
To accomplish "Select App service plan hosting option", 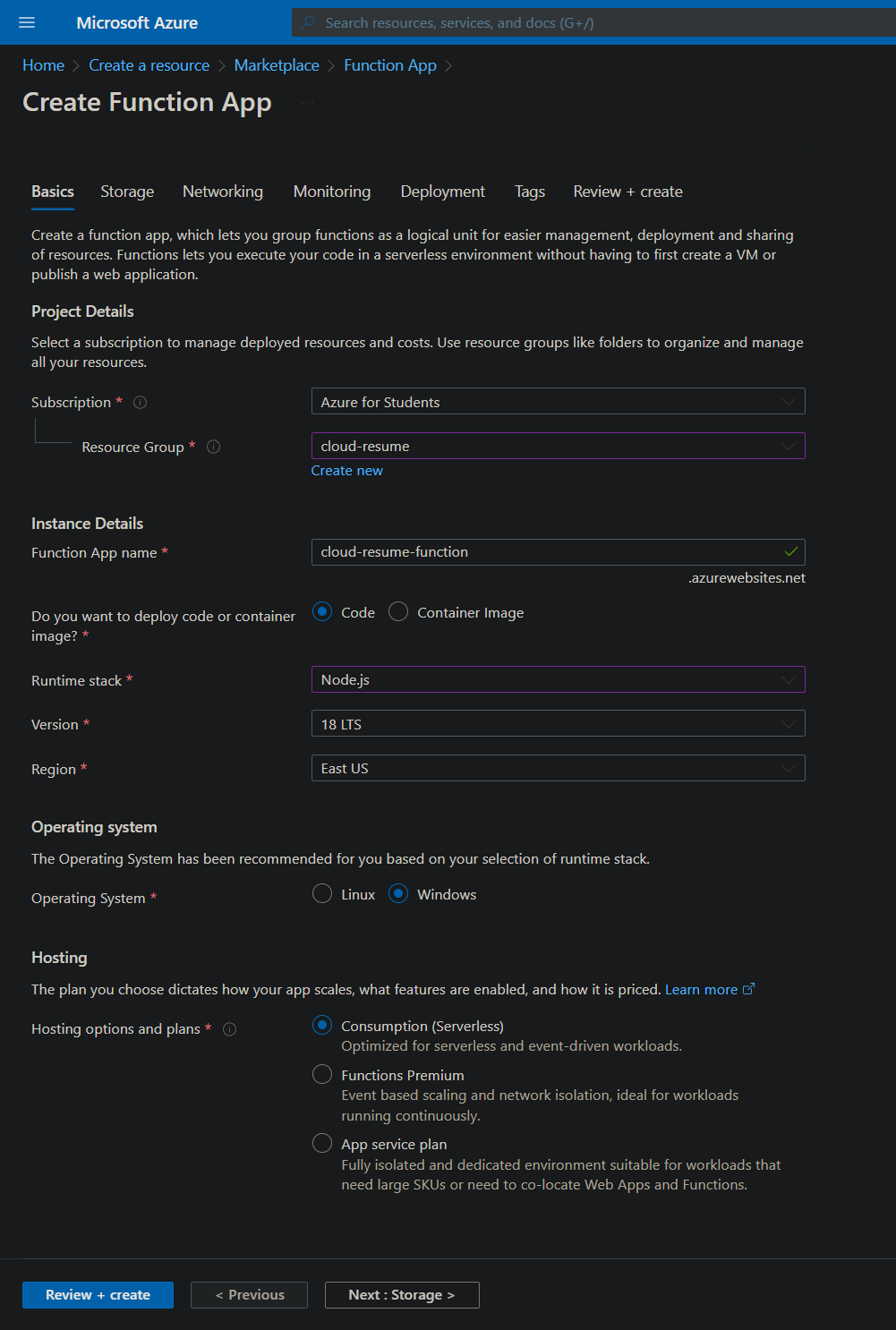I will (x=322, y=1144).
